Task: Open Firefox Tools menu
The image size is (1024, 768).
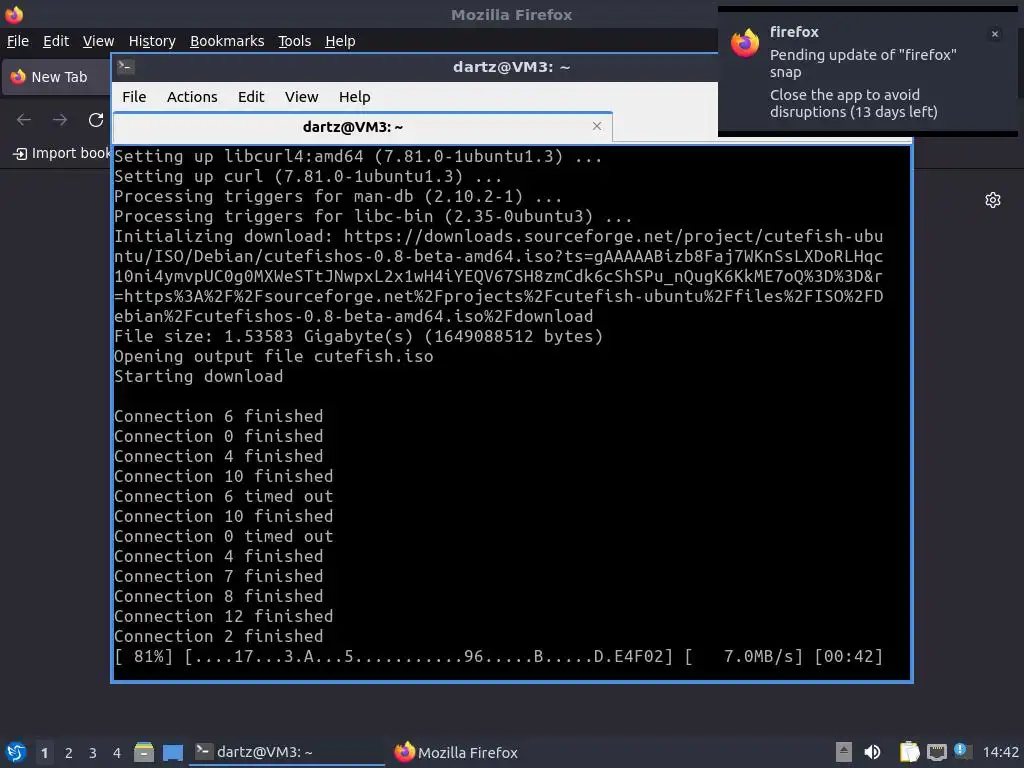Action: pos(294,41)
